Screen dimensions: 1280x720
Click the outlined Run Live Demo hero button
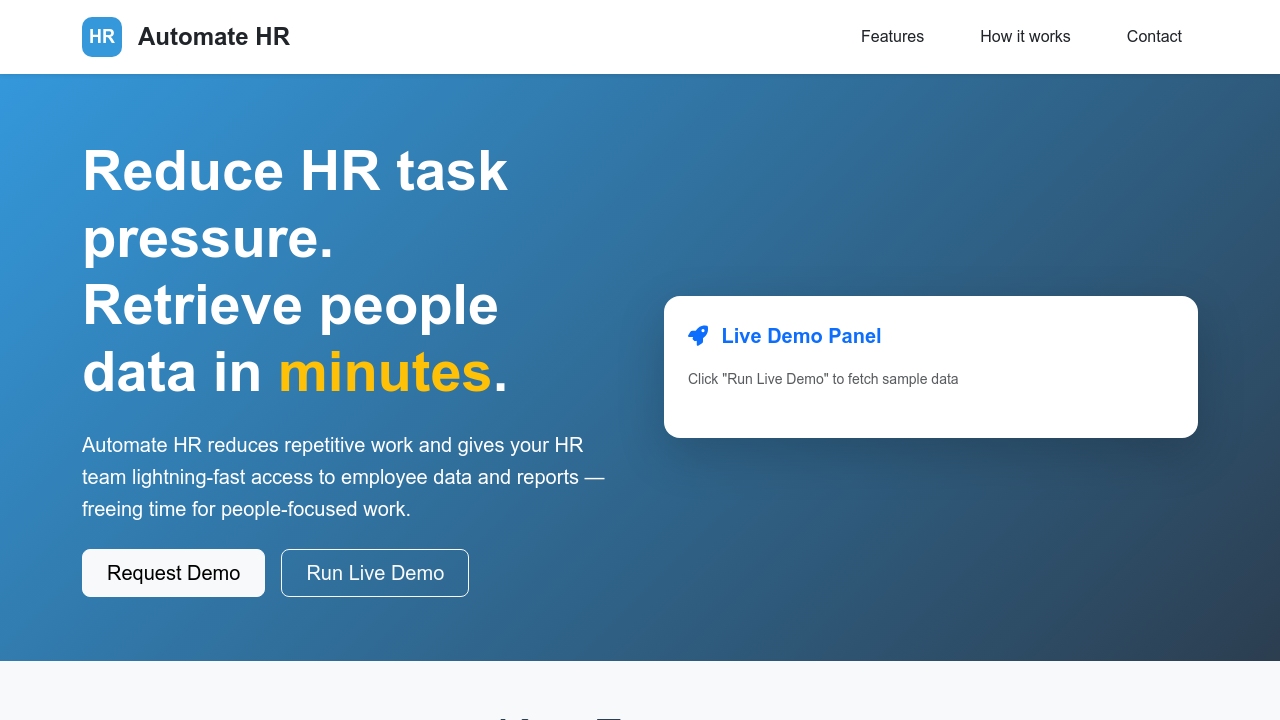click(374, 572)
